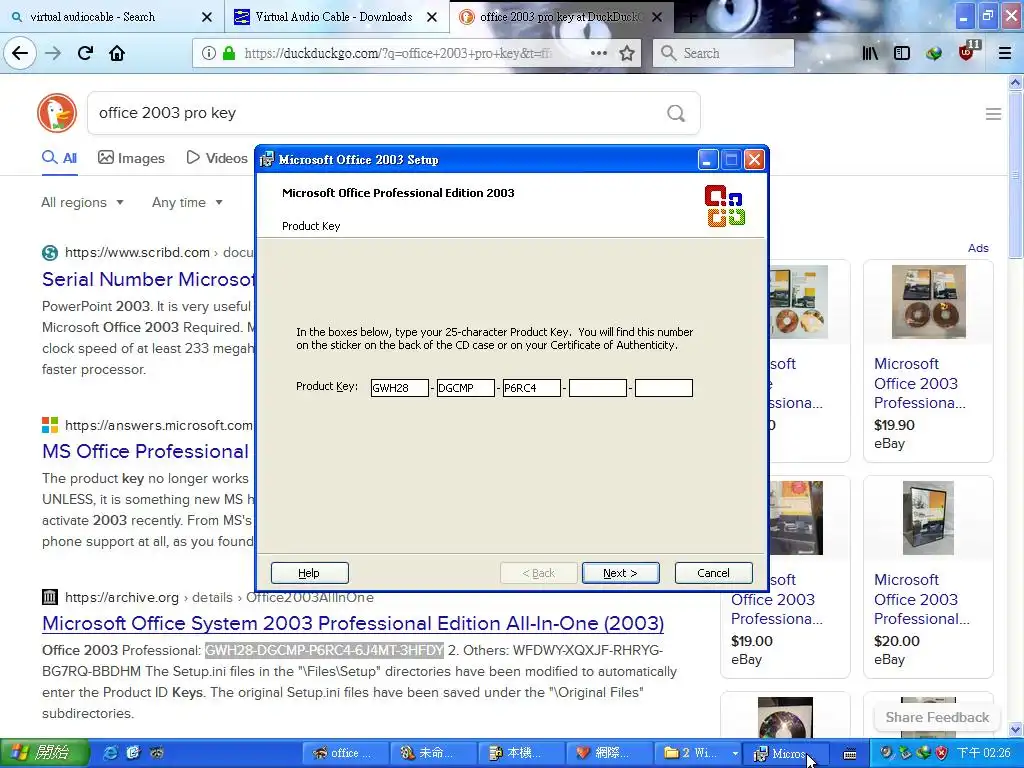Click the DuckDuckGo search magnifier button

point(676,113)
